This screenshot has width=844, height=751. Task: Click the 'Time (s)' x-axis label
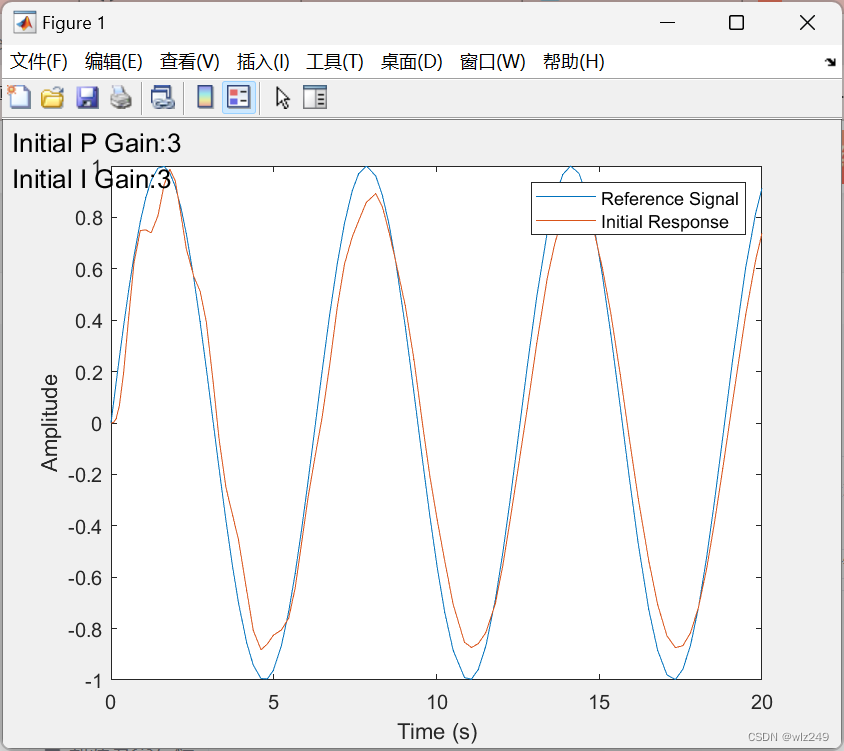(x=437, y=732)
